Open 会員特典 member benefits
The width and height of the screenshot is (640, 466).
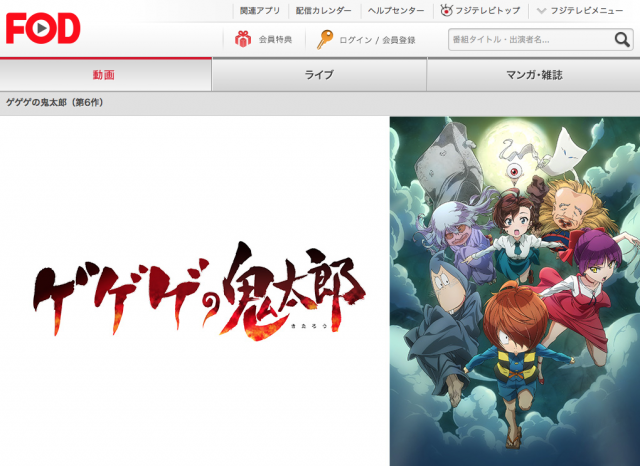pyautogui.click(x=276, y=40)
